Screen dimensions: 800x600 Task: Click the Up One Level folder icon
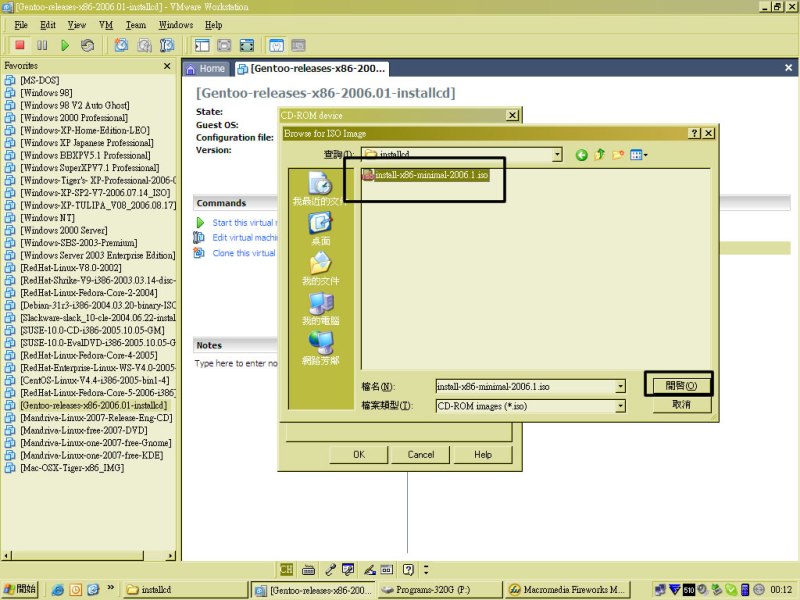pos(599,155)
